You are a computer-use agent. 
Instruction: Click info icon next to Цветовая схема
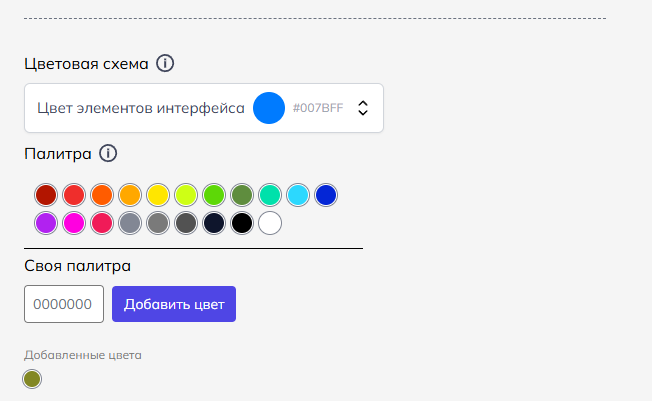[x=165, y=64]
